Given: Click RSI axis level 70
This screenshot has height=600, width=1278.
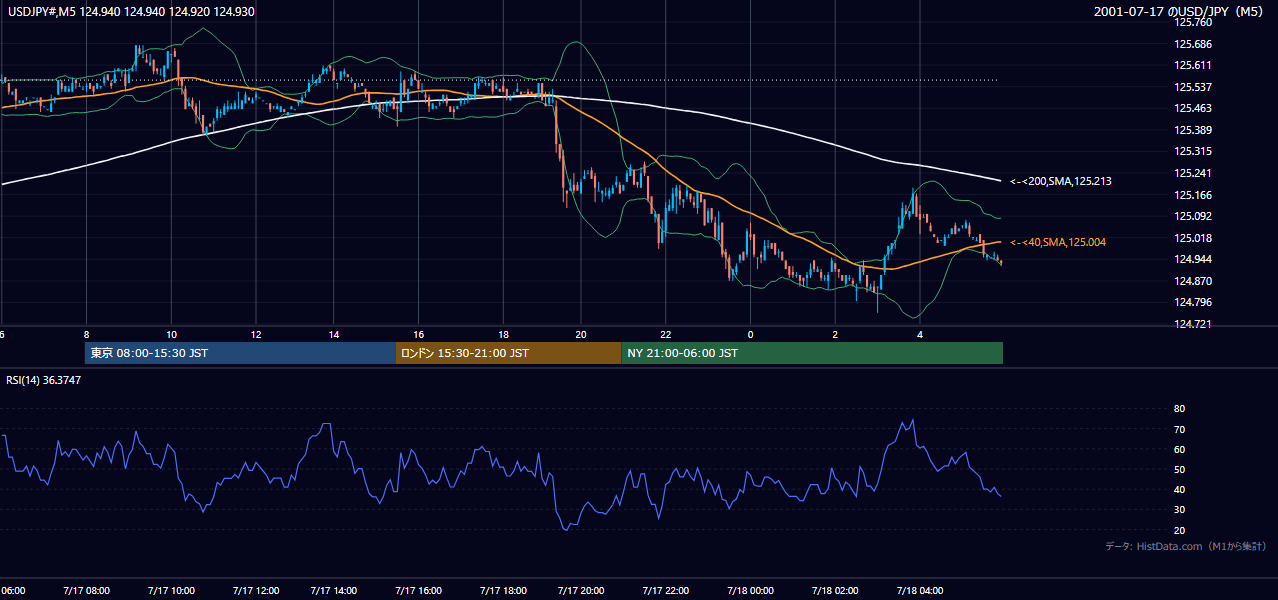Looking at the screenshot, I should click(x=1179, y=429).
